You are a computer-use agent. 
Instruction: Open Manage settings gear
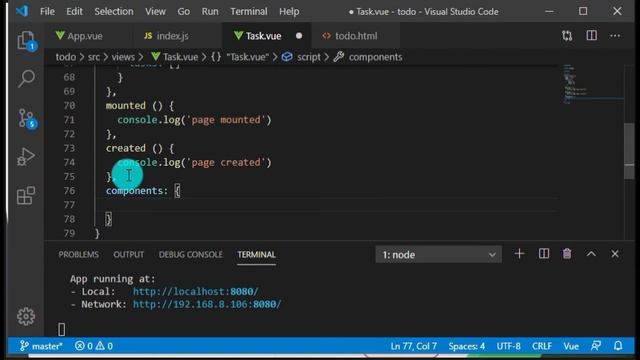point(26,316)
